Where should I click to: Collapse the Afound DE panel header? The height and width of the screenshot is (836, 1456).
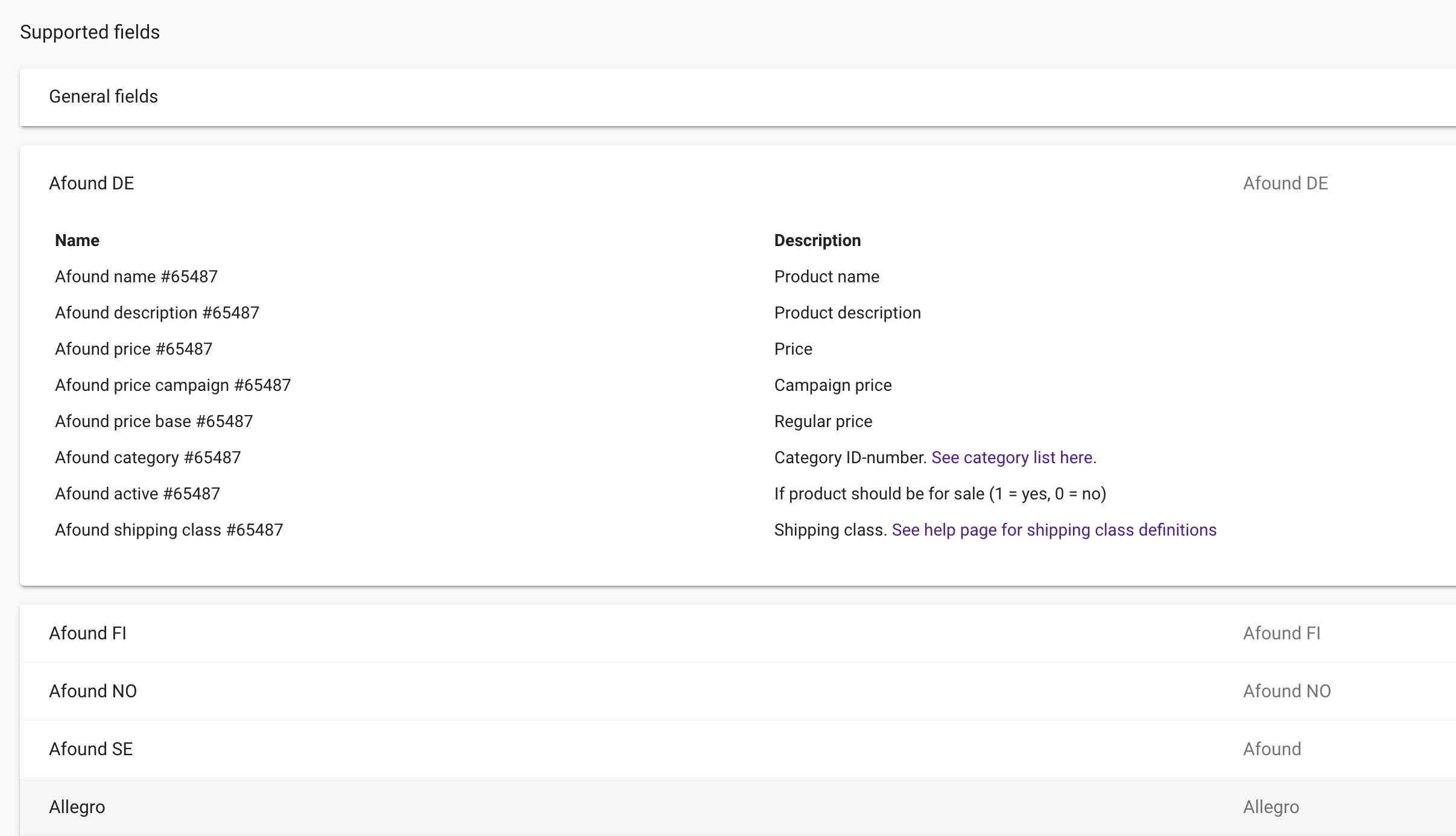[x=738, y=183]
